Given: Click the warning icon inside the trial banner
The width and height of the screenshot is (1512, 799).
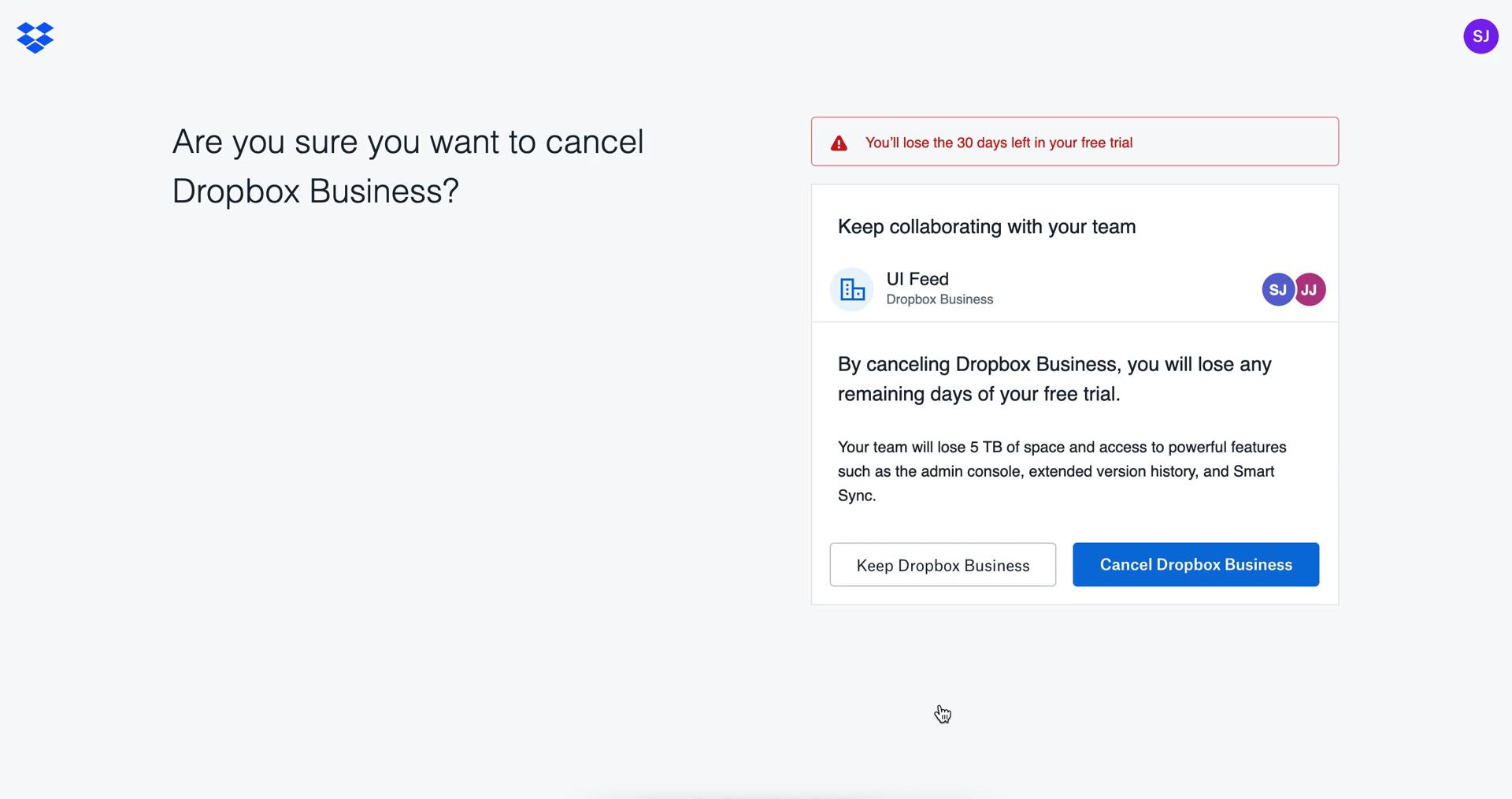Looking at the screenshot, I should pyautogui.click(x=839, y=143).
